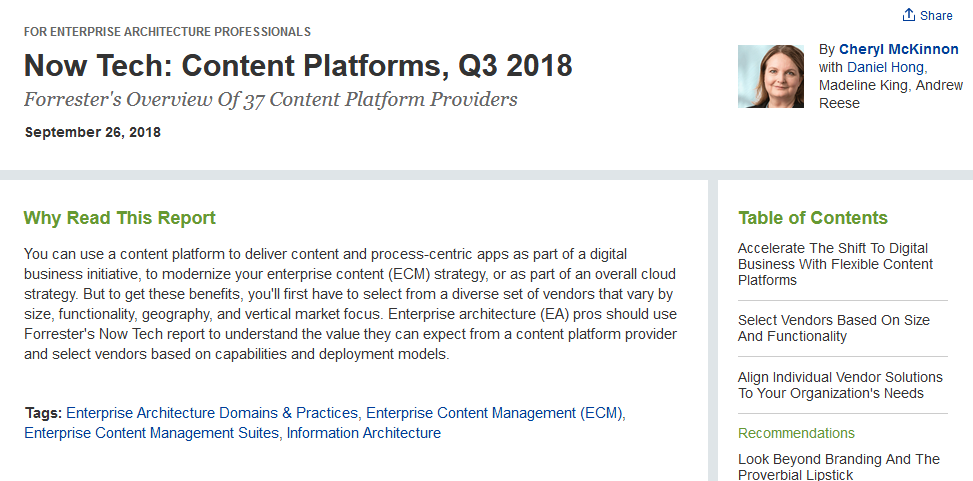Jump to Align Individual Vendor Solutions section
This screenshot has height=481, width=973.
click(x=840, y=385)
